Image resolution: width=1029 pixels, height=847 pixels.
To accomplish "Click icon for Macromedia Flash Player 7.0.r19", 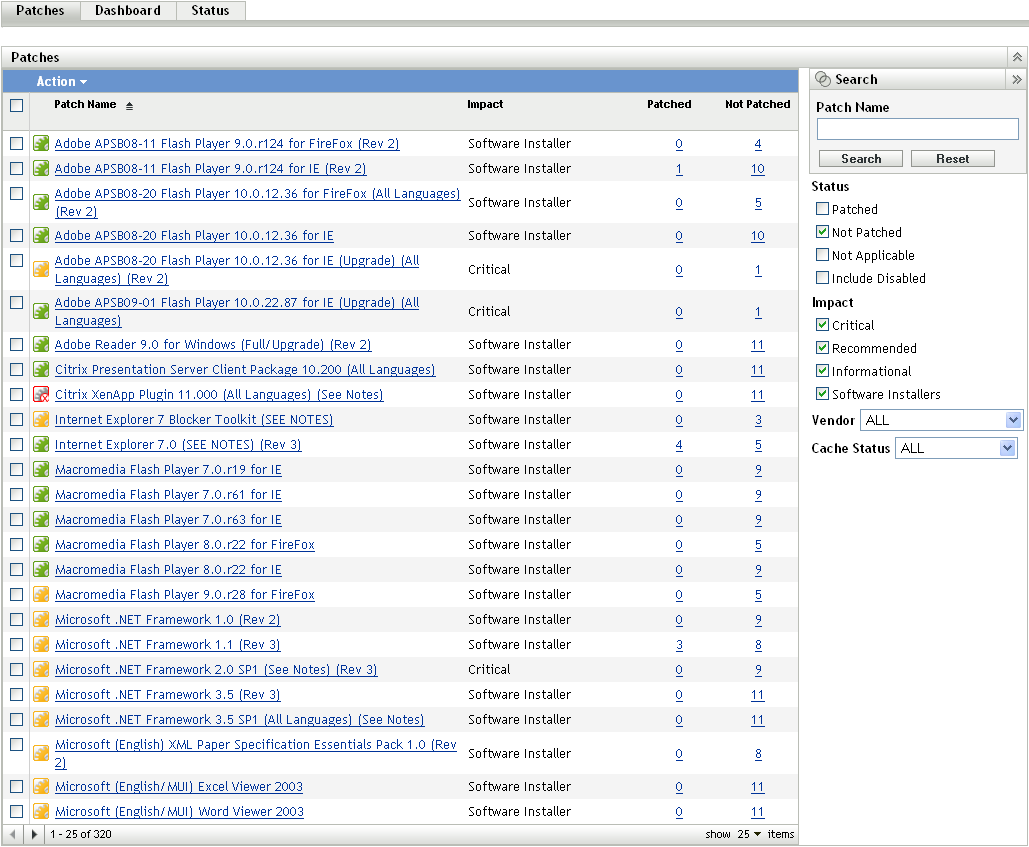I will point(41,469).
